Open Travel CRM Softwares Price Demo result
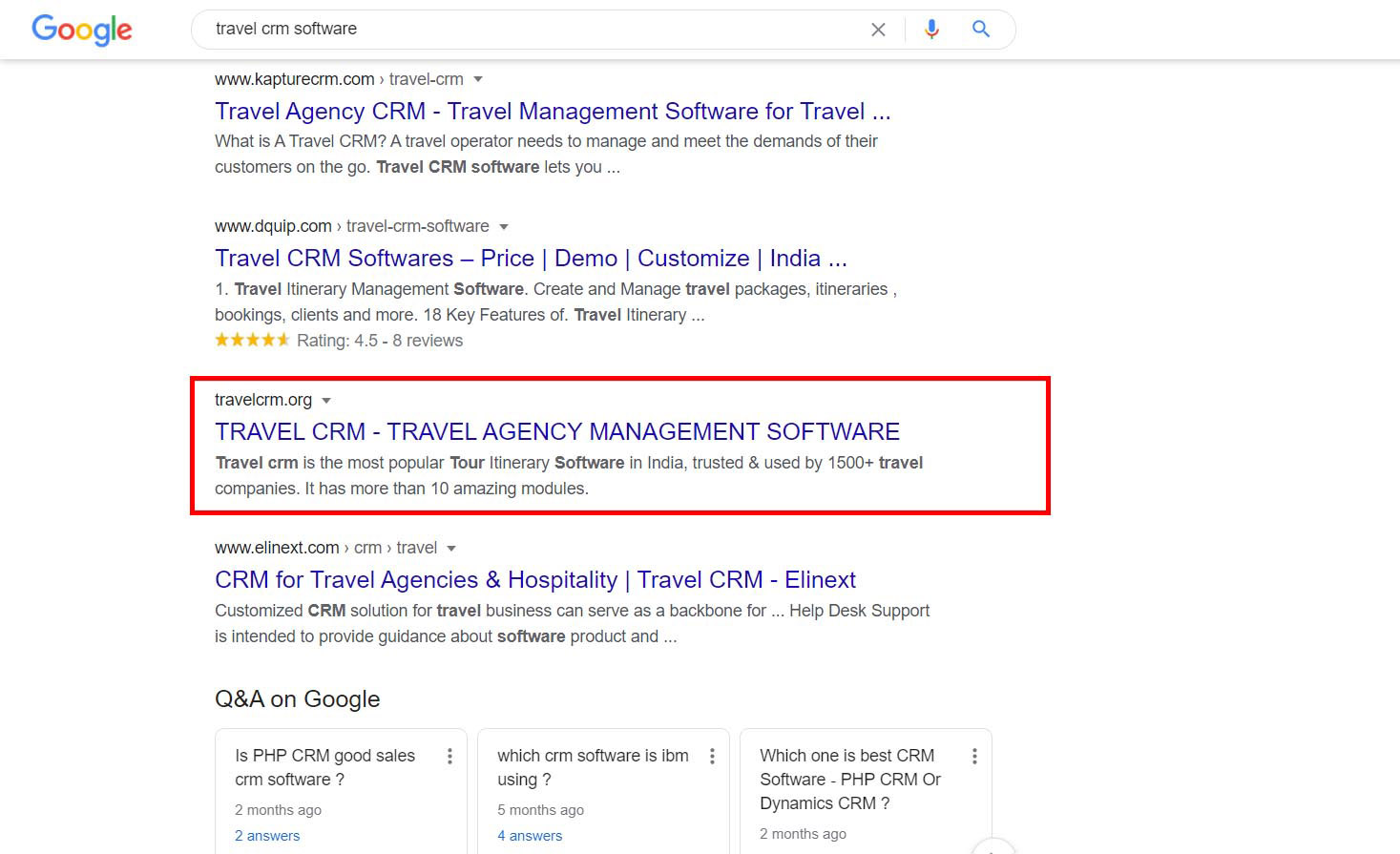The image size is (1400, 854). pyautogui.click(x=530, y=259)
